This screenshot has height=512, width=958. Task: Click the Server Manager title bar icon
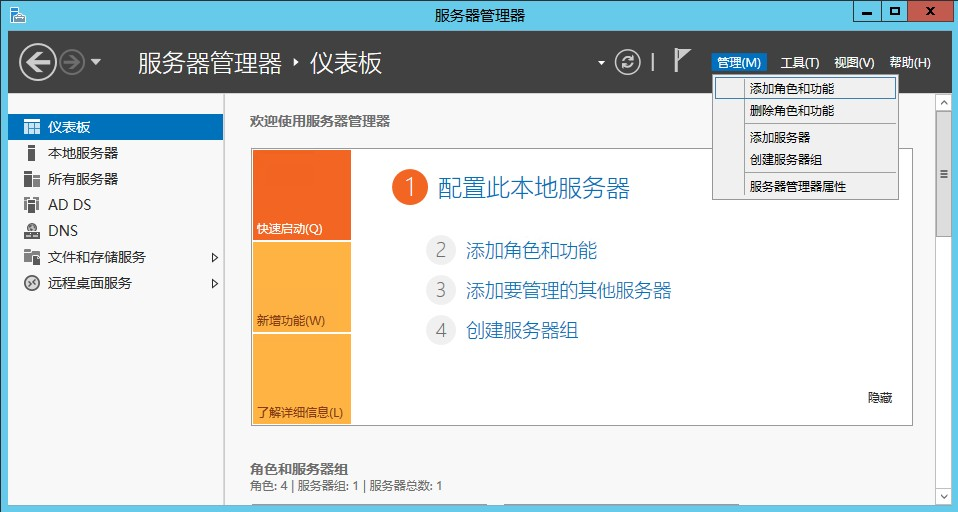pos(18,15)
